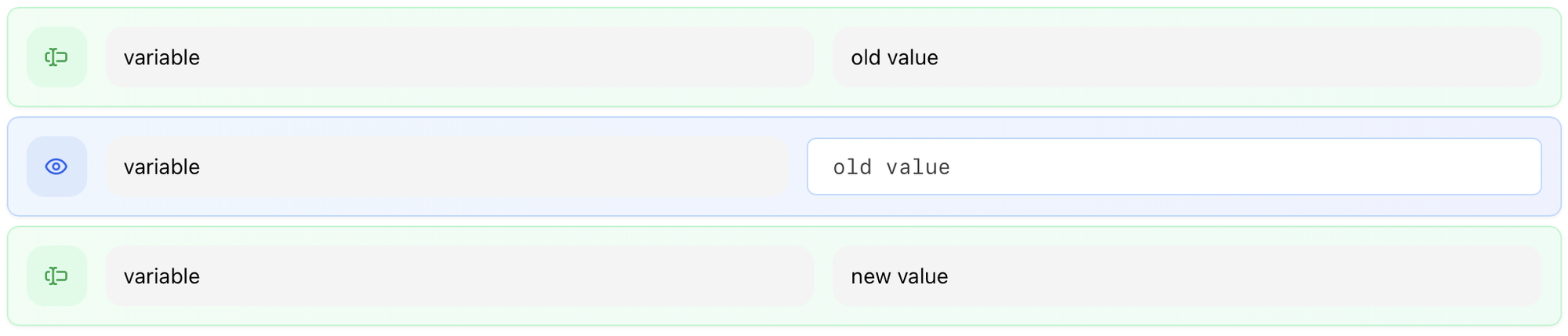Click the 'old value' field in the top green row
The image size is (1568, 336).
(x=1186, y=57)
